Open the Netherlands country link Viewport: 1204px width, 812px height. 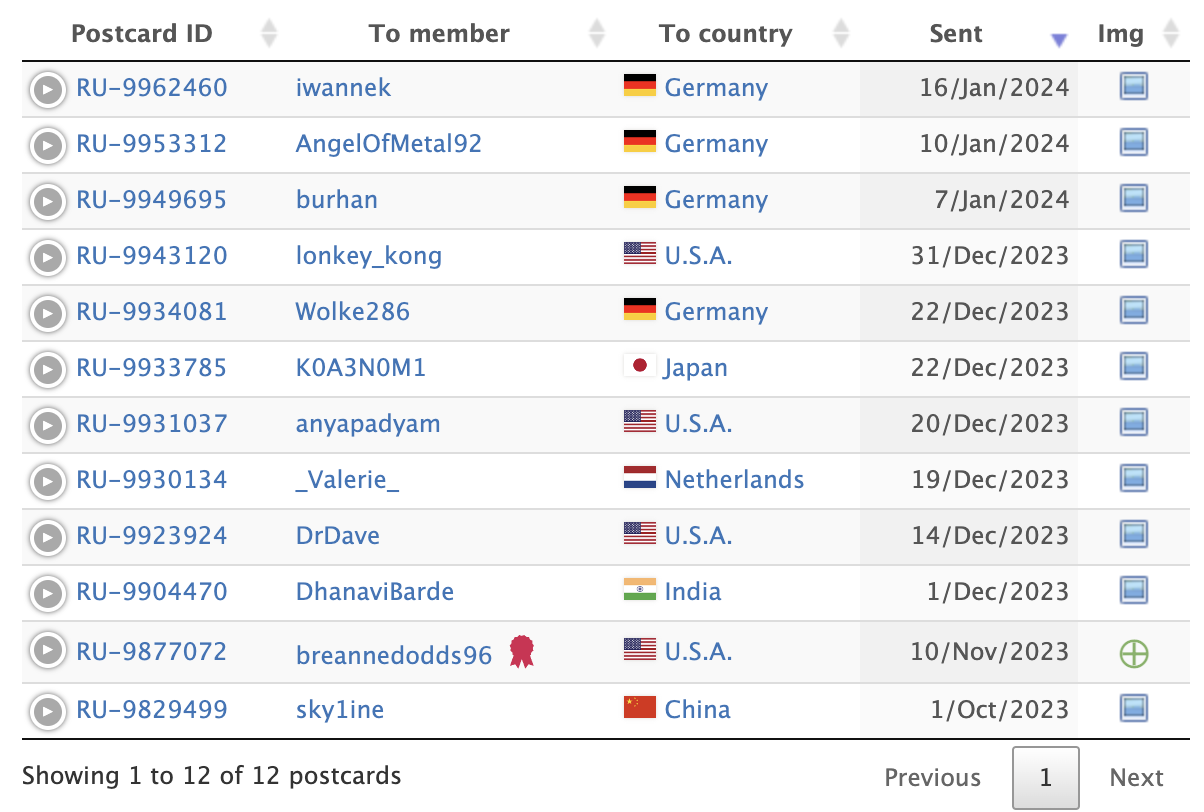click(734, 479)
